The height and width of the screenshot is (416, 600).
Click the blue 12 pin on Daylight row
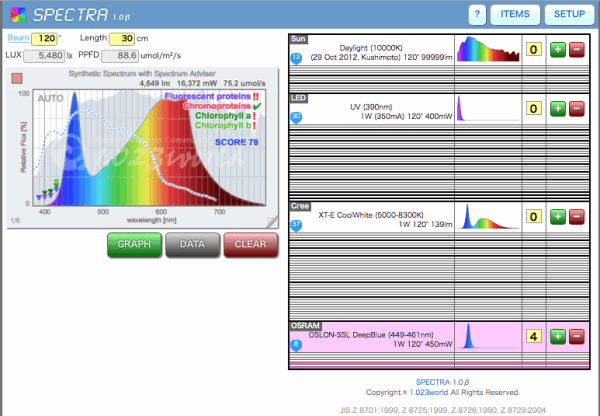click(296, 59)
